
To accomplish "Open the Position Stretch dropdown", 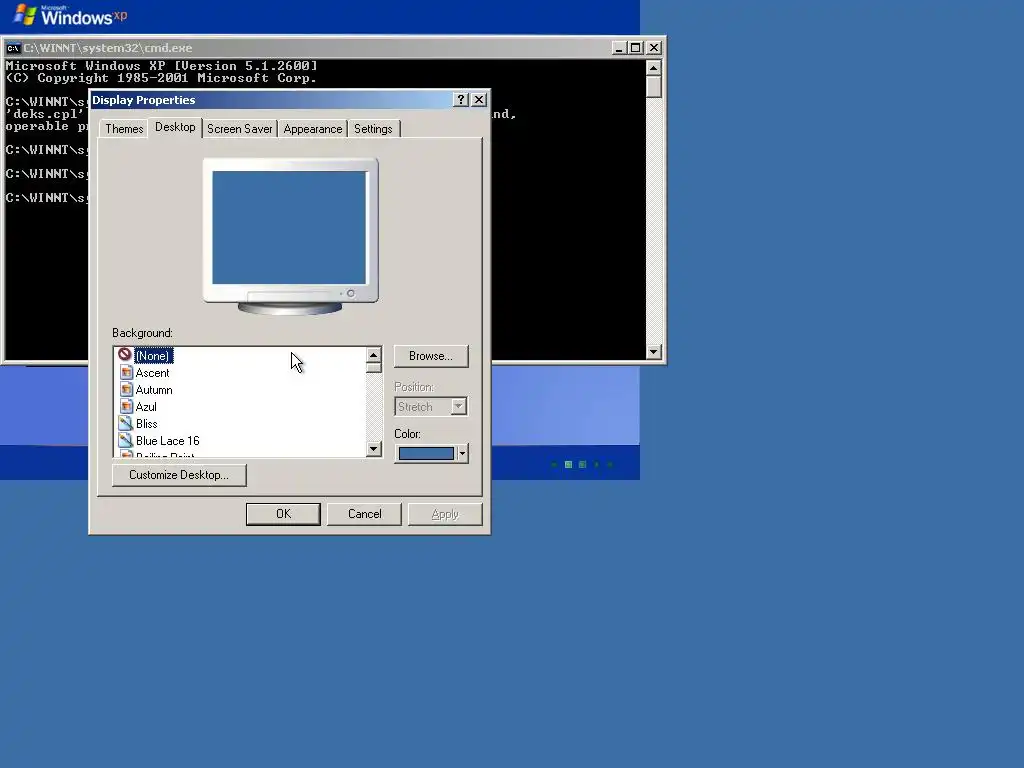I will pos(431,406).
